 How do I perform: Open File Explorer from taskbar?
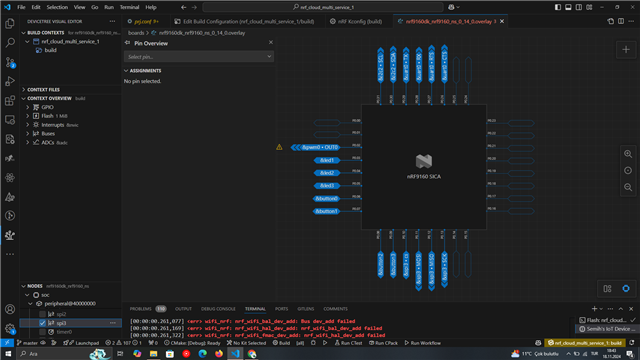coord(153,353)
